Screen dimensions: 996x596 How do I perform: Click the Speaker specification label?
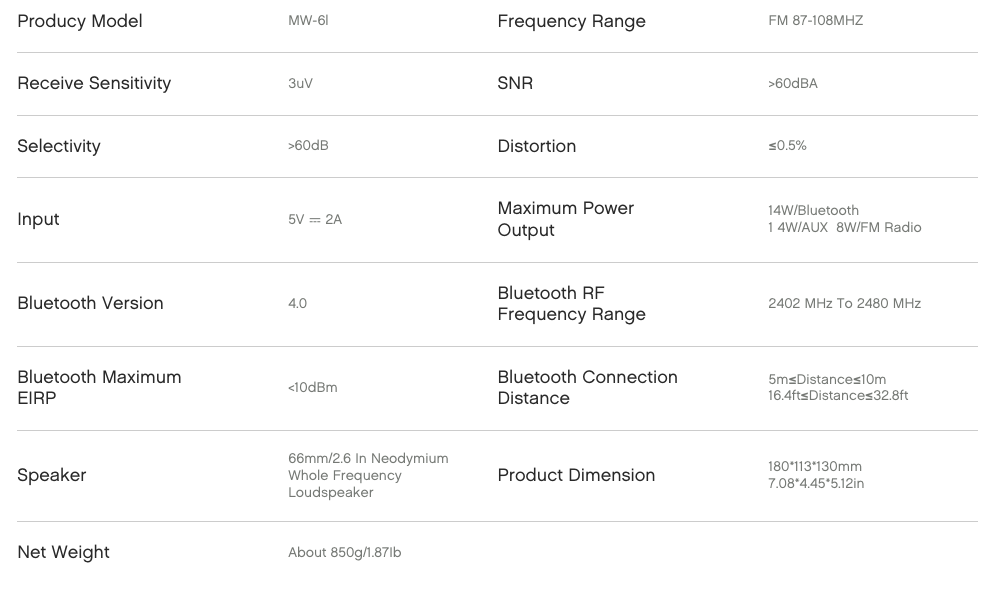tap(51, 475)
